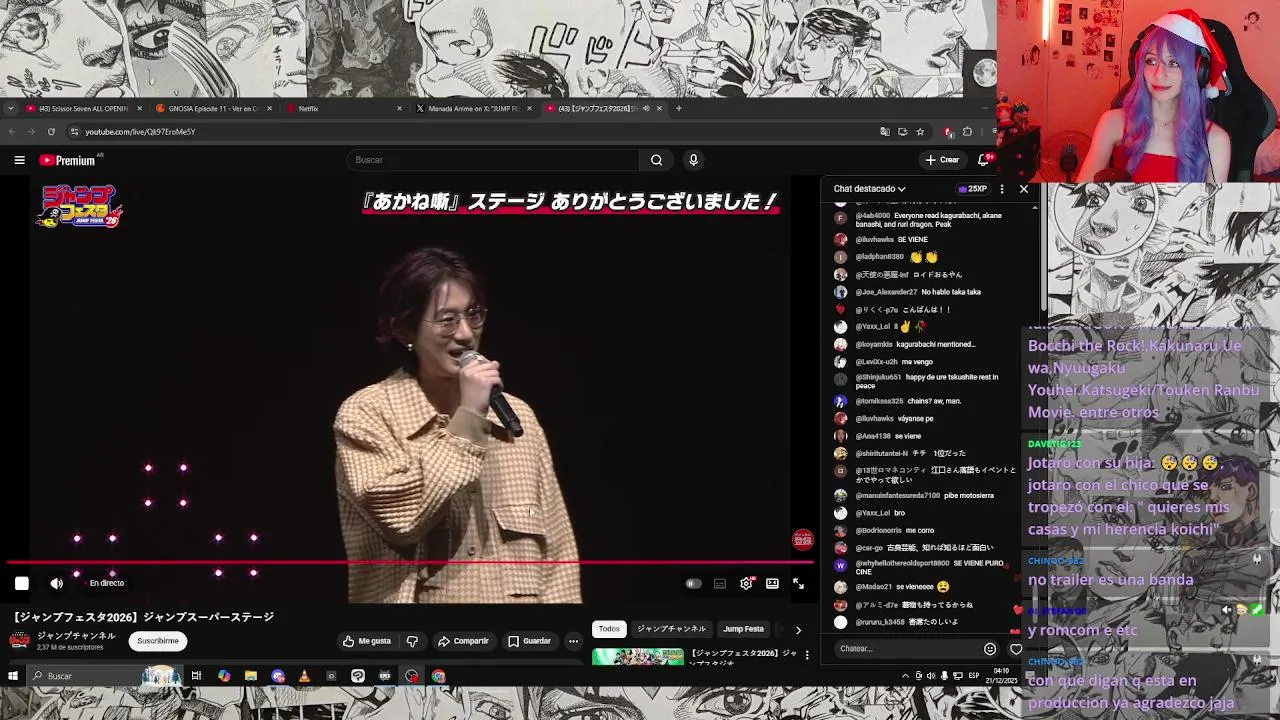This screenshot has width=1280, height=720.
Task: Open the YouTube hamburger guide menu
Action: [19, 160]
